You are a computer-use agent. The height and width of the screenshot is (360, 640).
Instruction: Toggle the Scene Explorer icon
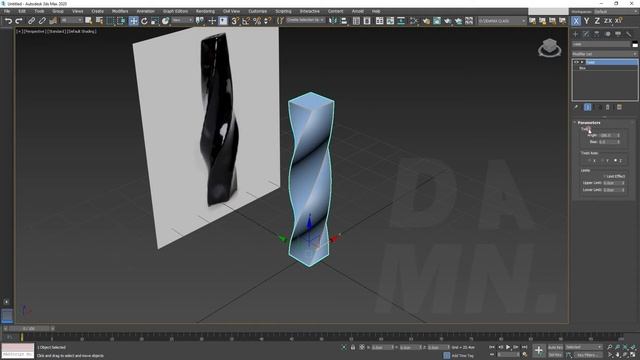pyautogui.click(x=356, y=21)
